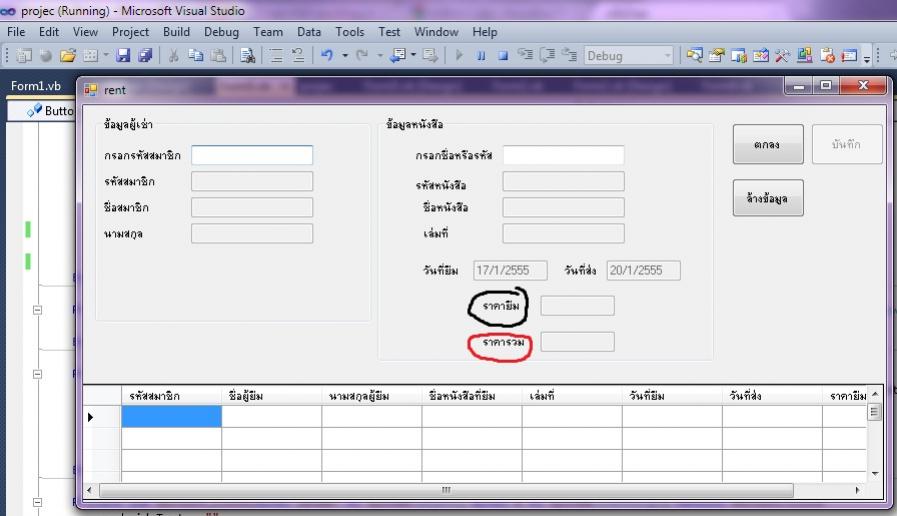
Task: Open the Project menu
Action: [130, 32]
